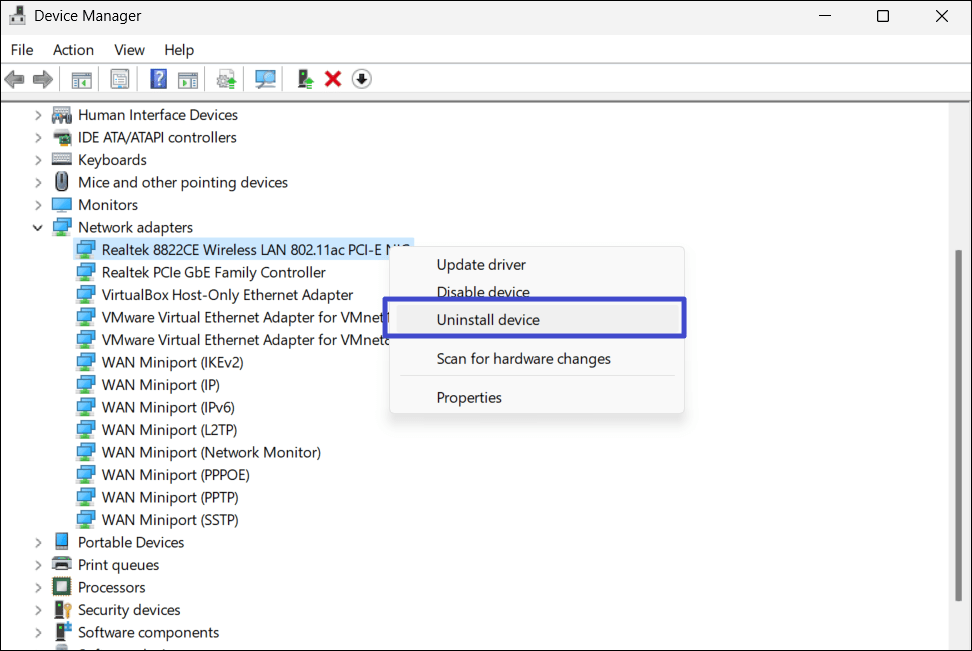Open the View menu
972x651 pixels.
point(129,49)
